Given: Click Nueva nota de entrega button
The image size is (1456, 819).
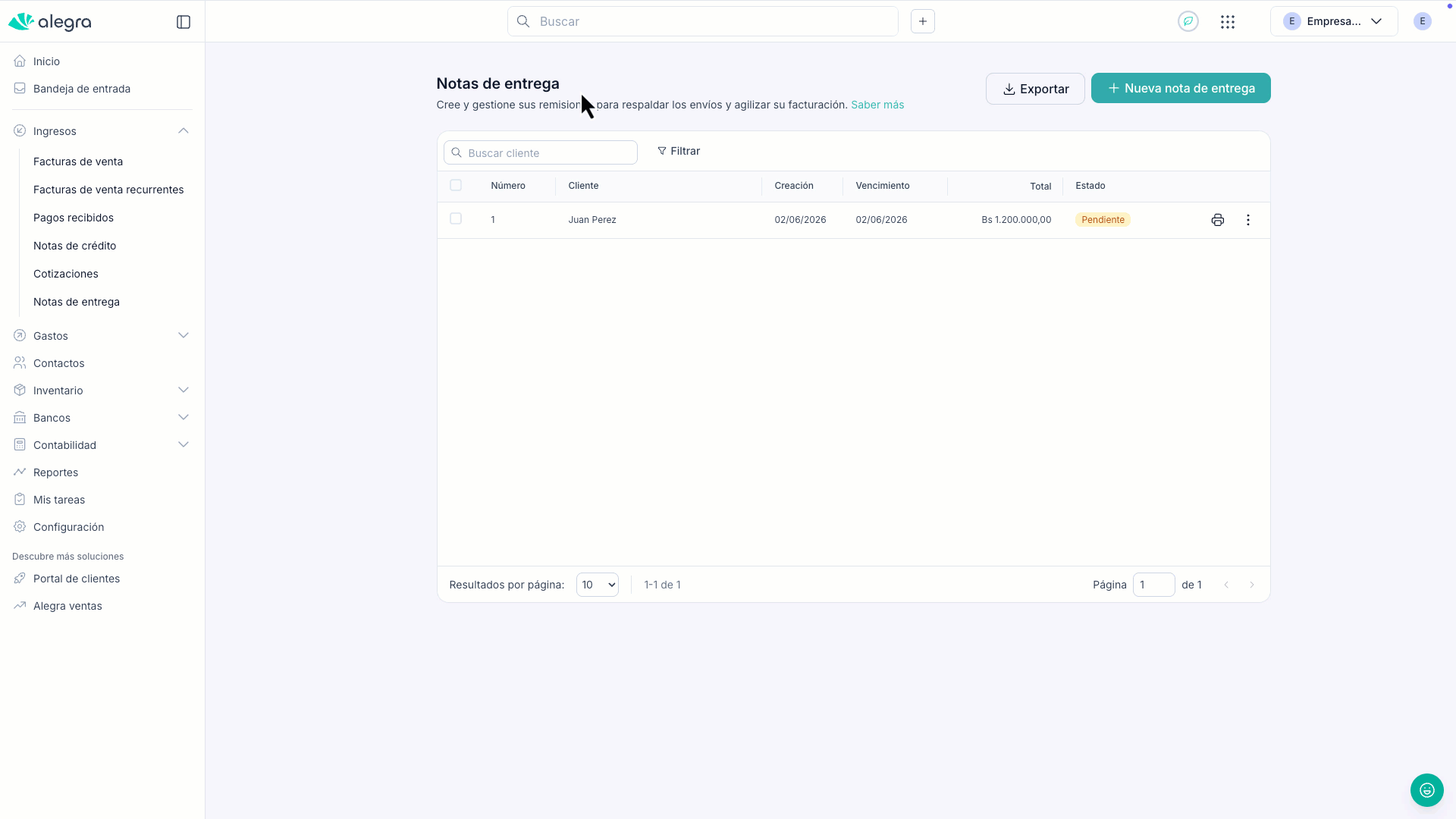Looking at the screenshot, I should 1181,88.
